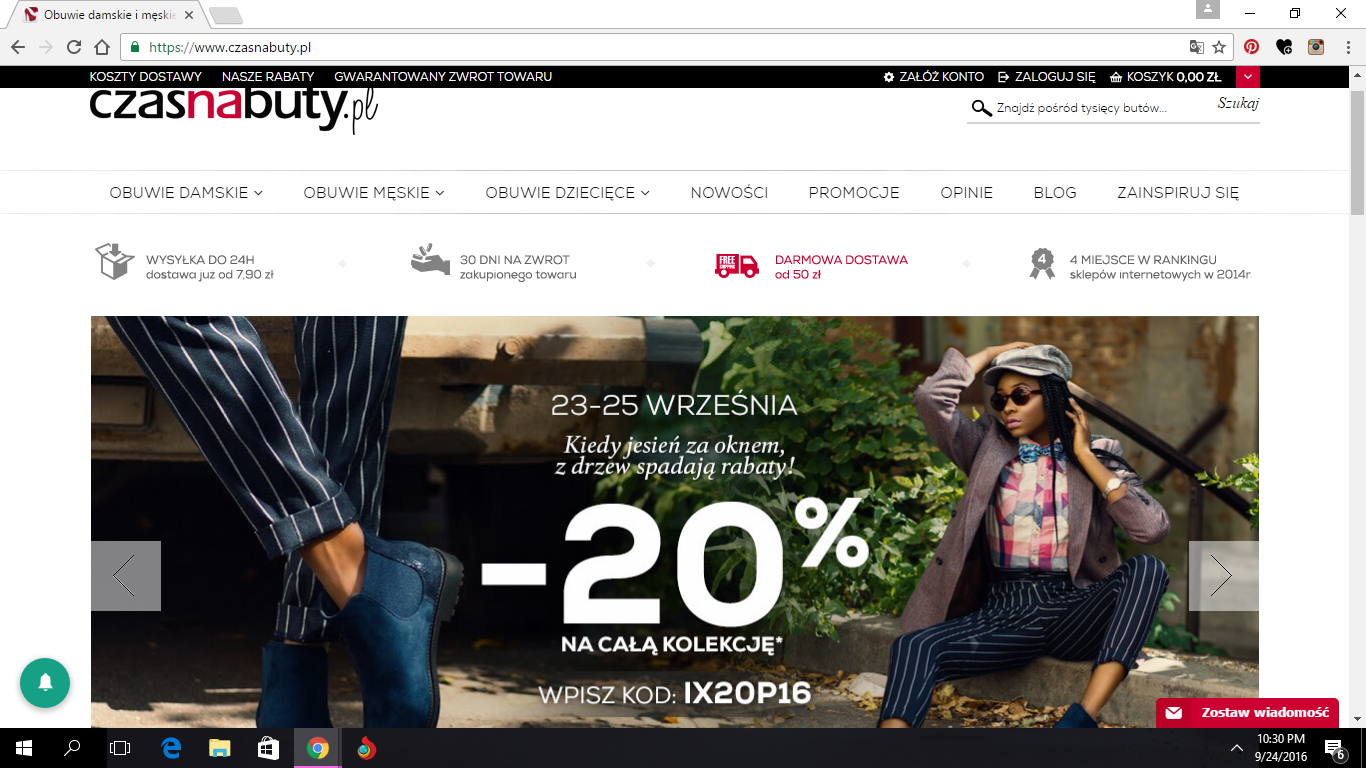Click the Pinterest extension icon
This screenshot has height=768, width=1366.
1251,46
